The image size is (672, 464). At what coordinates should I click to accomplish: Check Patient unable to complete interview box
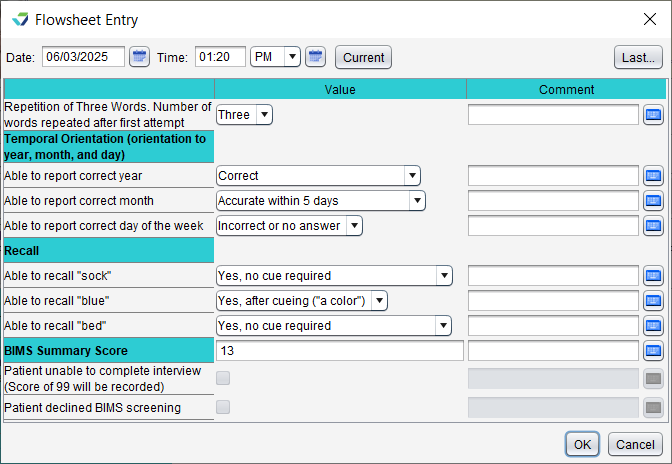(x=223, y=378)
